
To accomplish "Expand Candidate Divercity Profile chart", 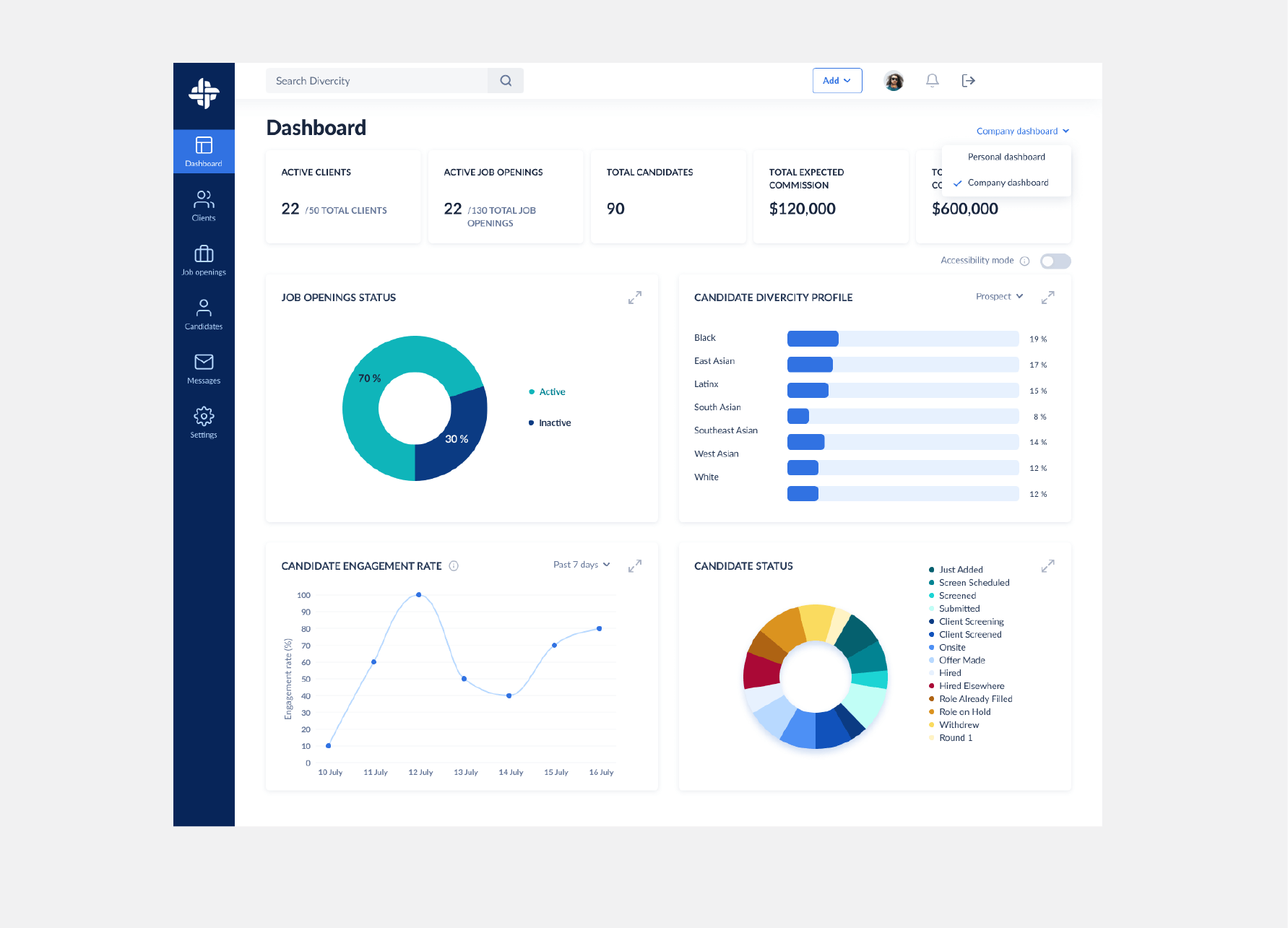I will [1048, 298].
